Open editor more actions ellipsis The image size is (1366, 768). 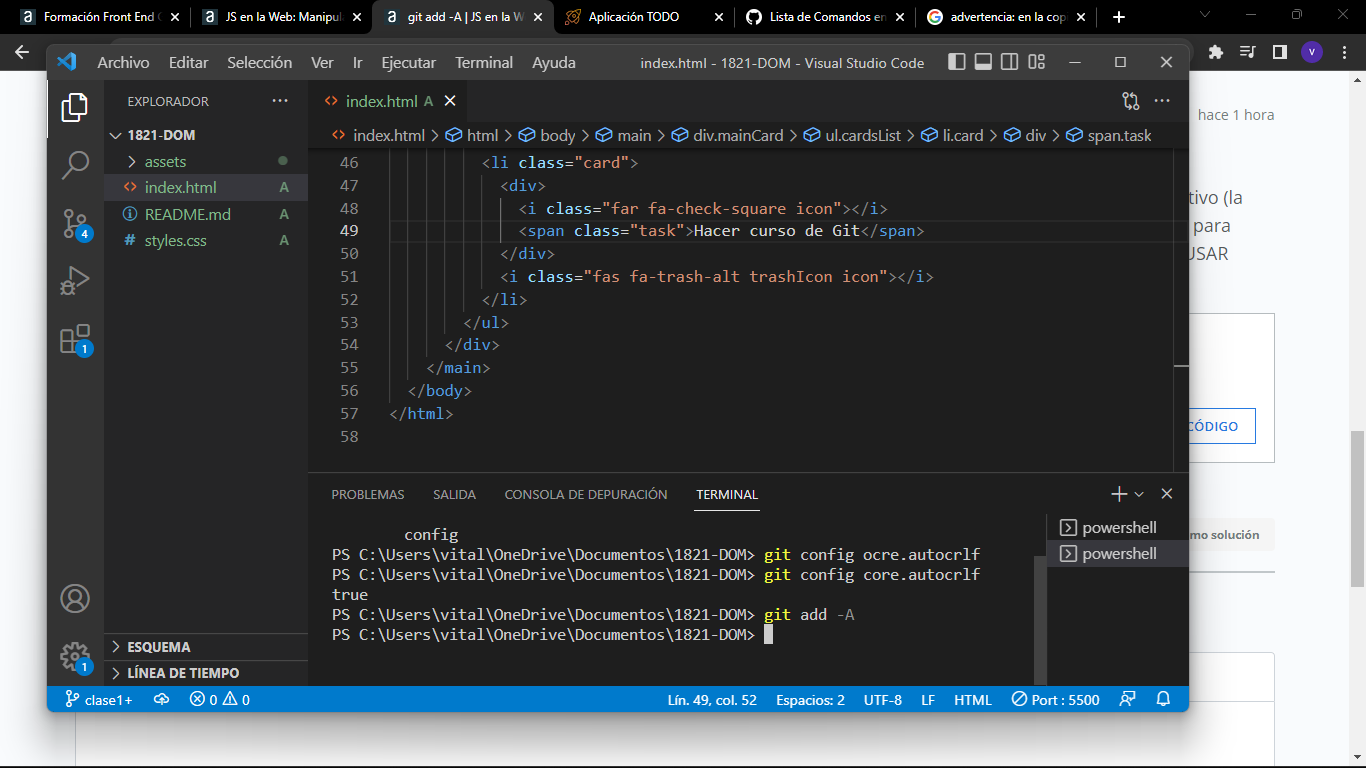point(1162,101)
